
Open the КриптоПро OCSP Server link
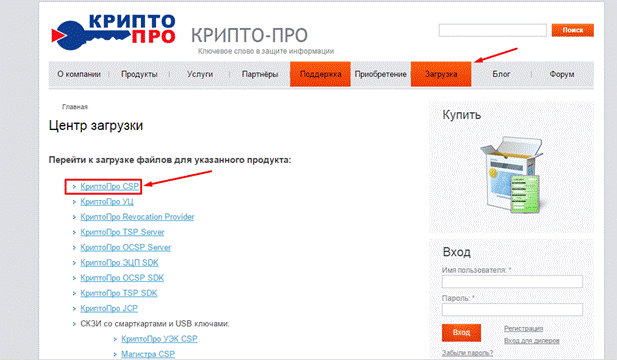[x=126, y=247]
